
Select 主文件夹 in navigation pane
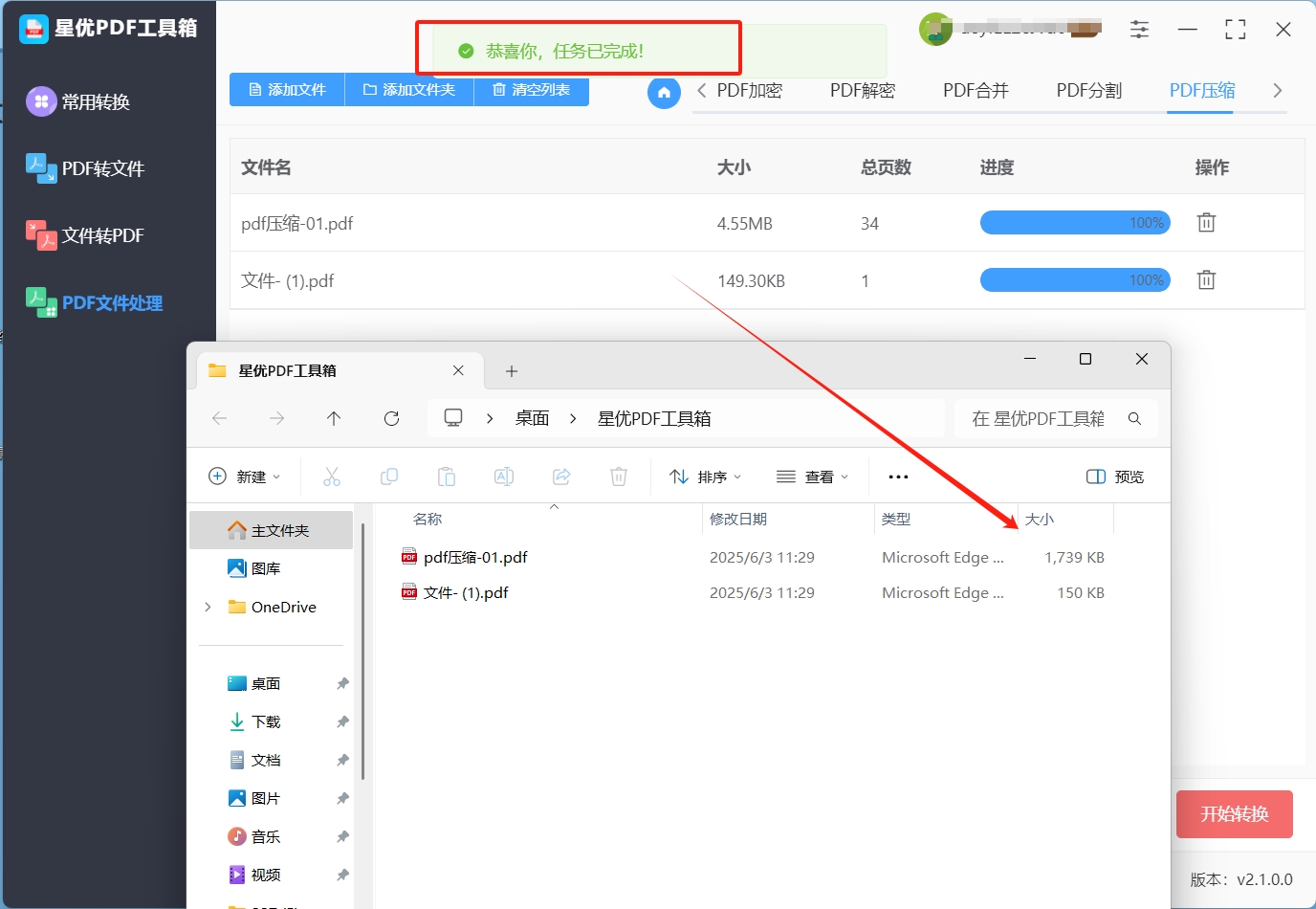click(272, 530)
